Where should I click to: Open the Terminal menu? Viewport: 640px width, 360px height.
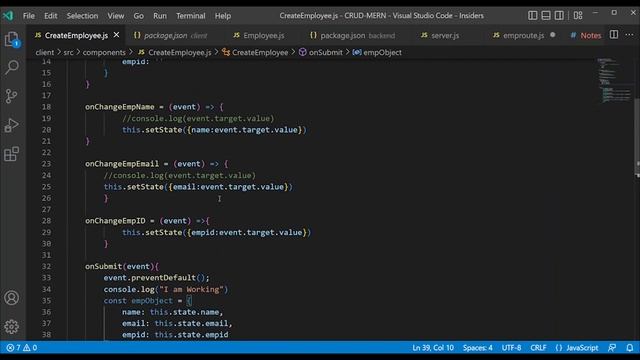pyautogui.click(x=191, y=16)
